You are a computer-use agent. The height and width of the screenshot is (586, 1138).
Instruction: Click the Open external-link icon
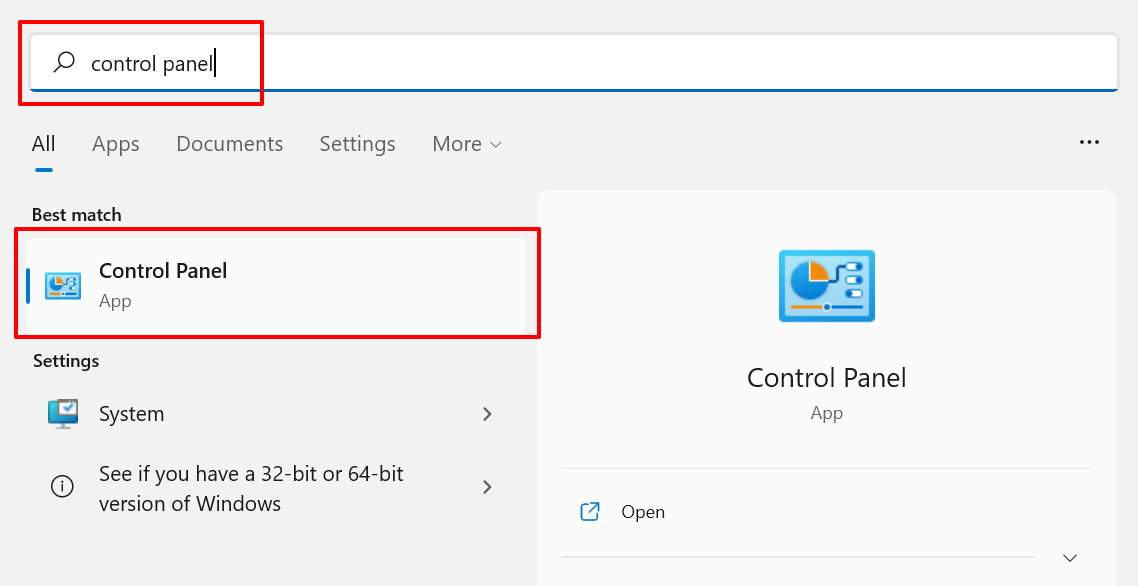click(x=590, y=512)
